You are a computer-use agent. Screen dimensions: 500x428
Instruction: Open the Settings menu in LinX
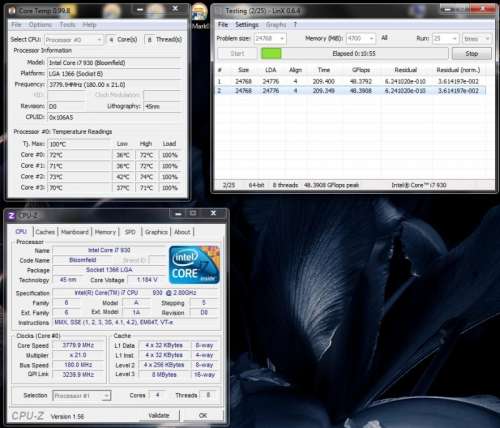(247, 25)
